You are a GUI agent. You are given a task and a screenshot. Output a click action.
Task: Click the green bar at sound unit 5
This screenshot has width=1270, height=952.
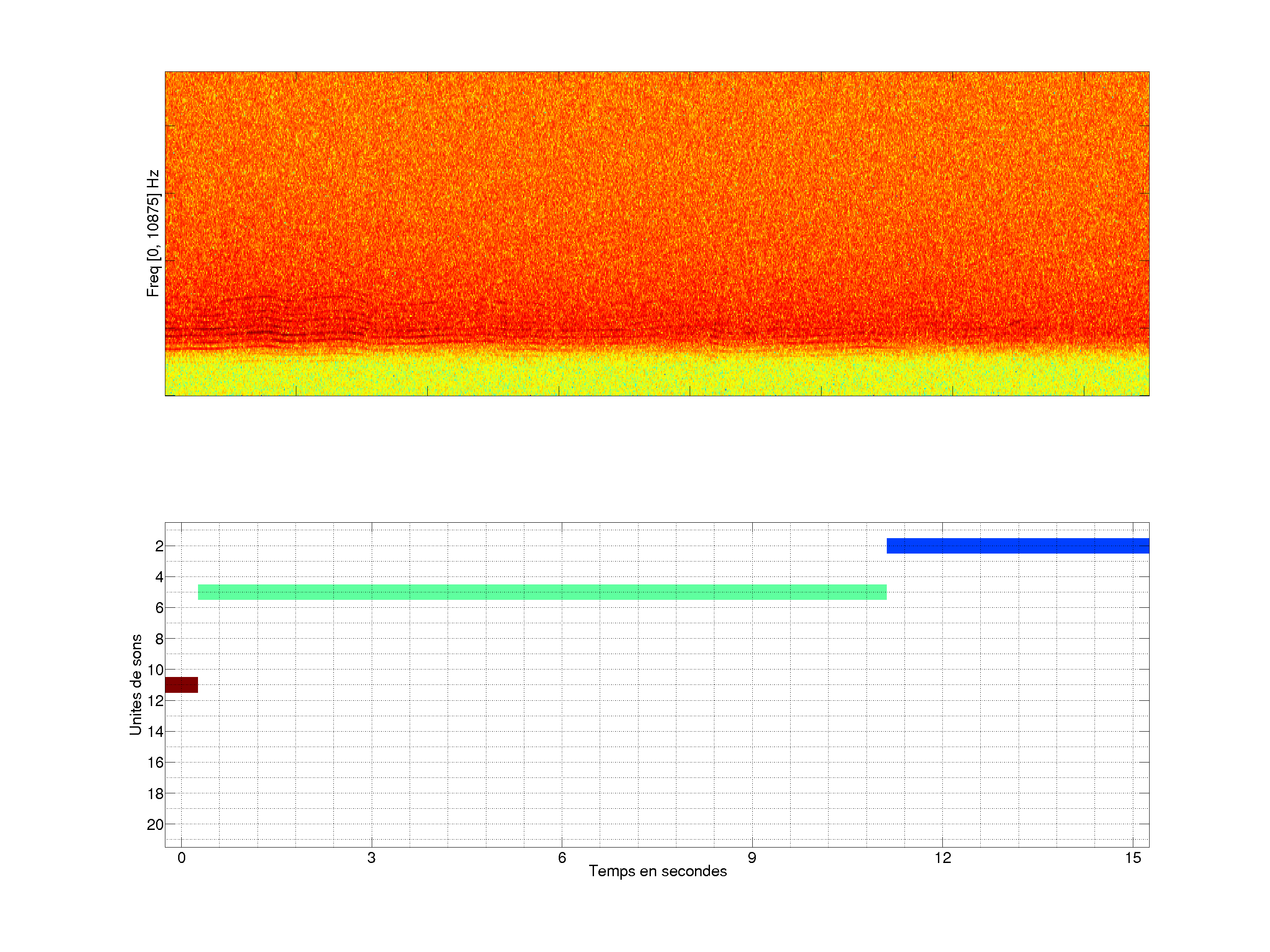[x=542, y=592]
